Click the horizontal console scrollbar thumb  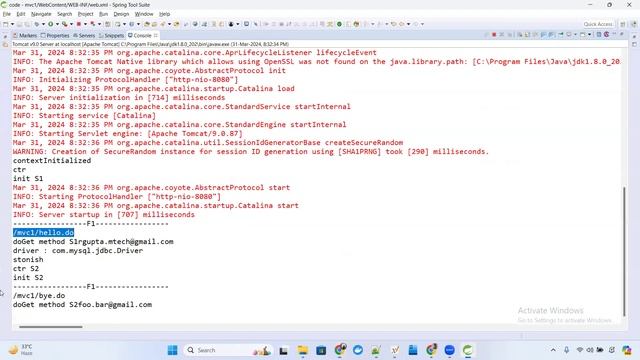[x=51, y=327]
